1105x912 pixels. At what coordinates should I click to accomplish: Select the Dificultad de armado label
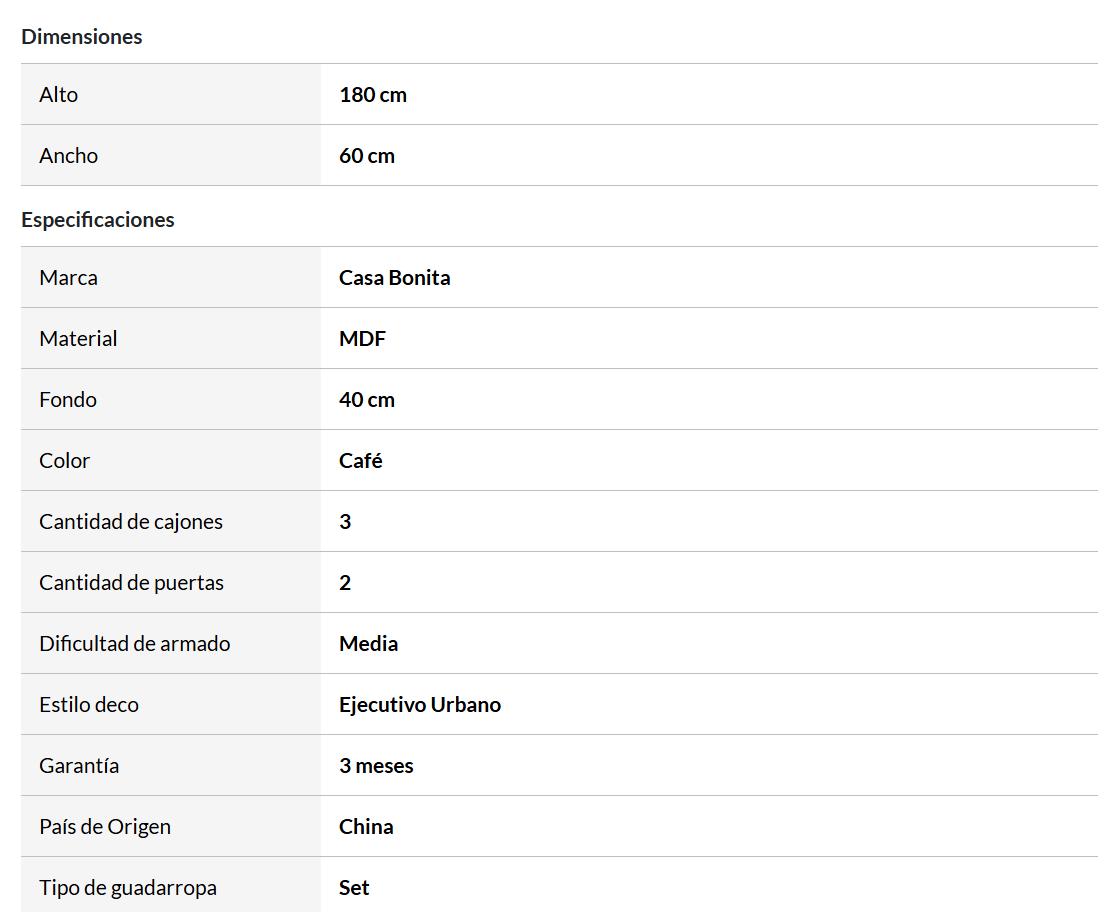[135, 644]
